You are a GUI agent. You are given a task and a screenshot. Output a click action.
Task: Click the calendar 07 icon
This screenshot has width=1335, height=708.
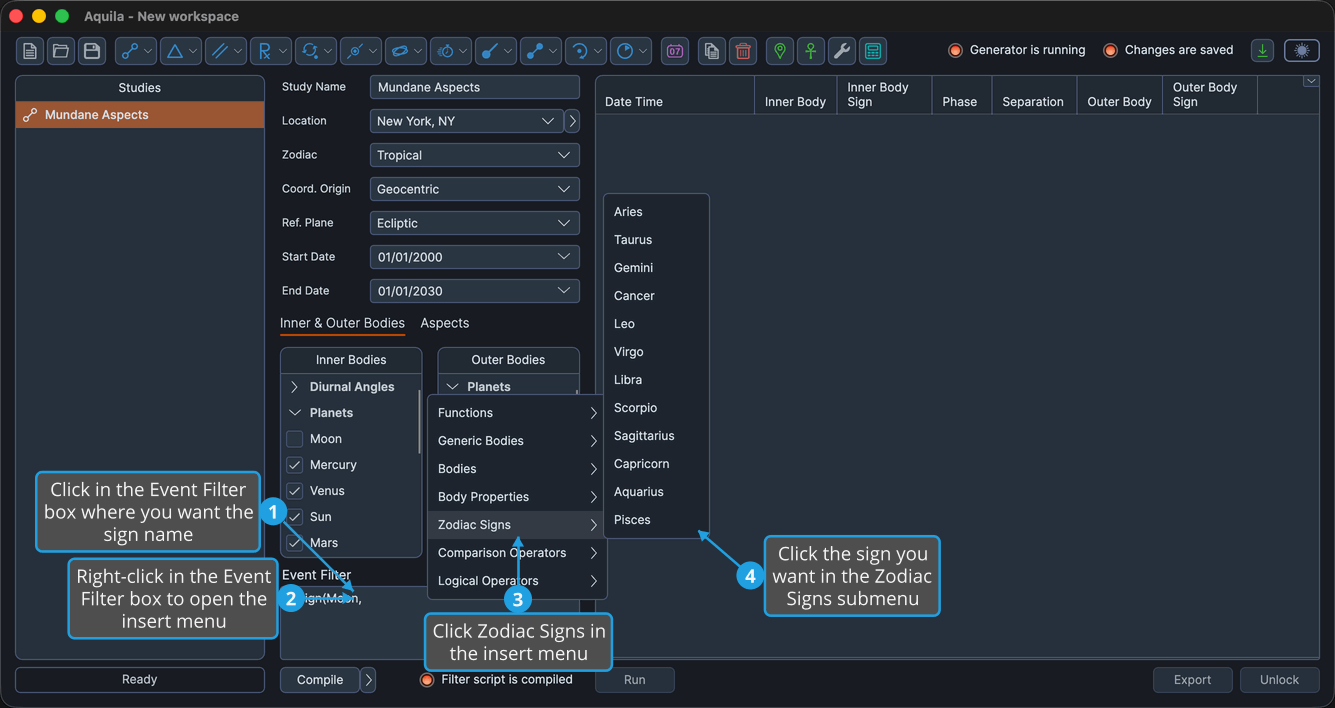coord(675,51)
